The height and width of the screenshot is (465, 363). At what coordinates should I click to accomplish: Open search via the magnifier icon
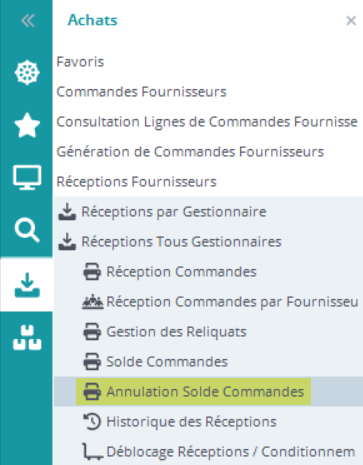coord(27,230)
